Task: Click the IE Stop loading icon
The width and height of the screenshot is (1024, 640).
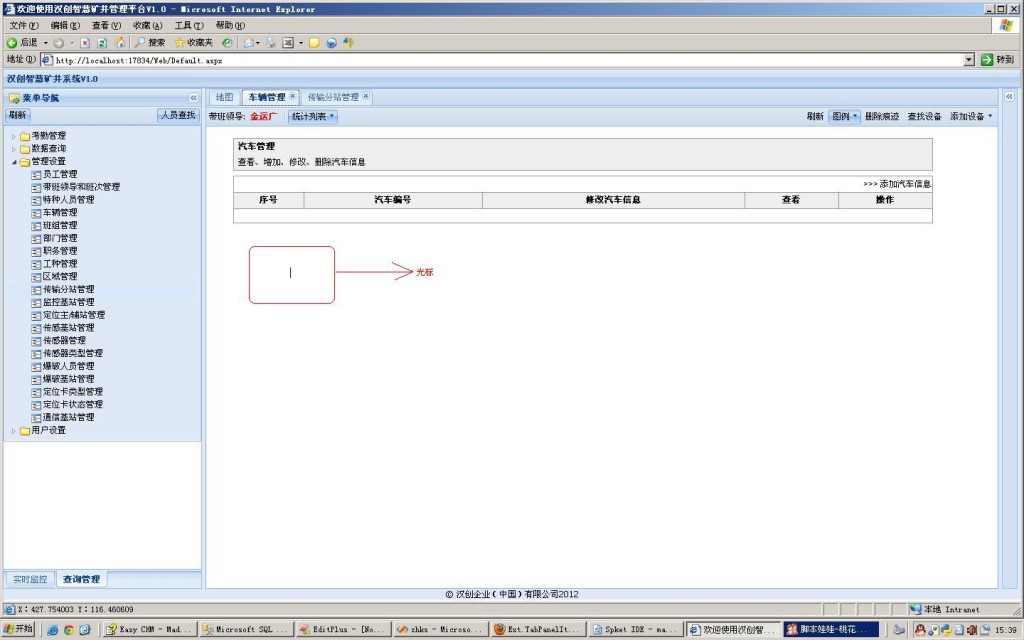Action: (85, 42)
